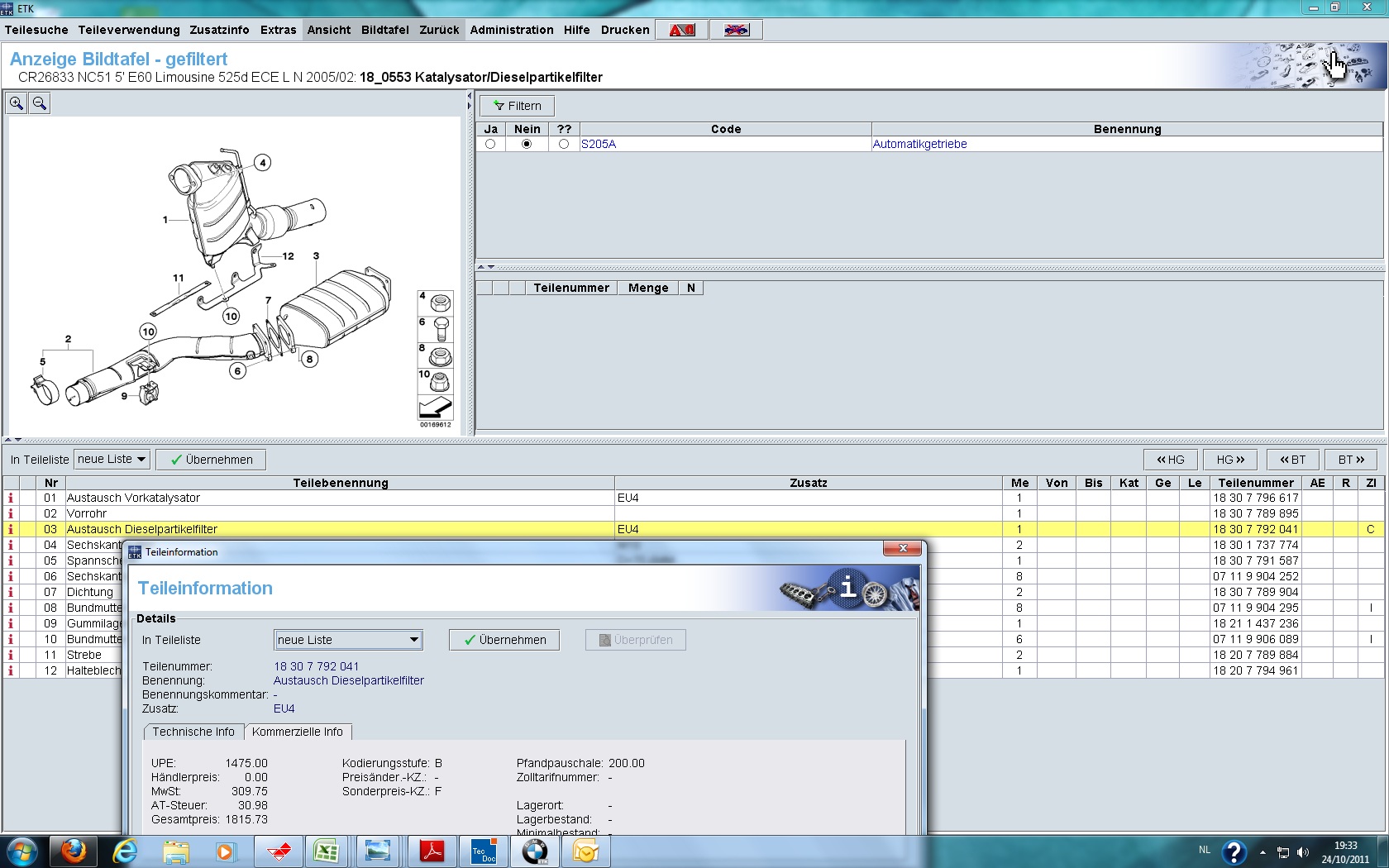Viewport: 1389px width, 868px height.
Task: Select Ja radio for S205A
Action: click(490, 144)
